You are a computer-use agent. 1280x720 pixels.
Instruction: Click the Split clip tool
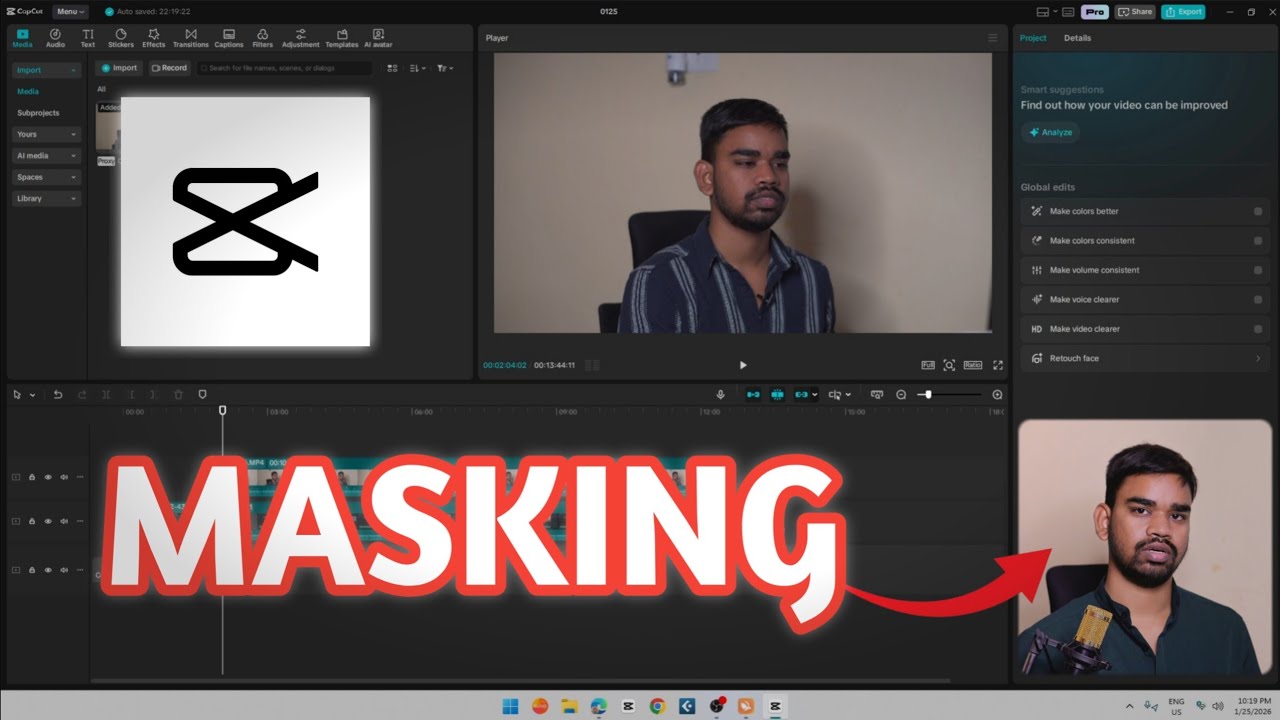(106, 395)
